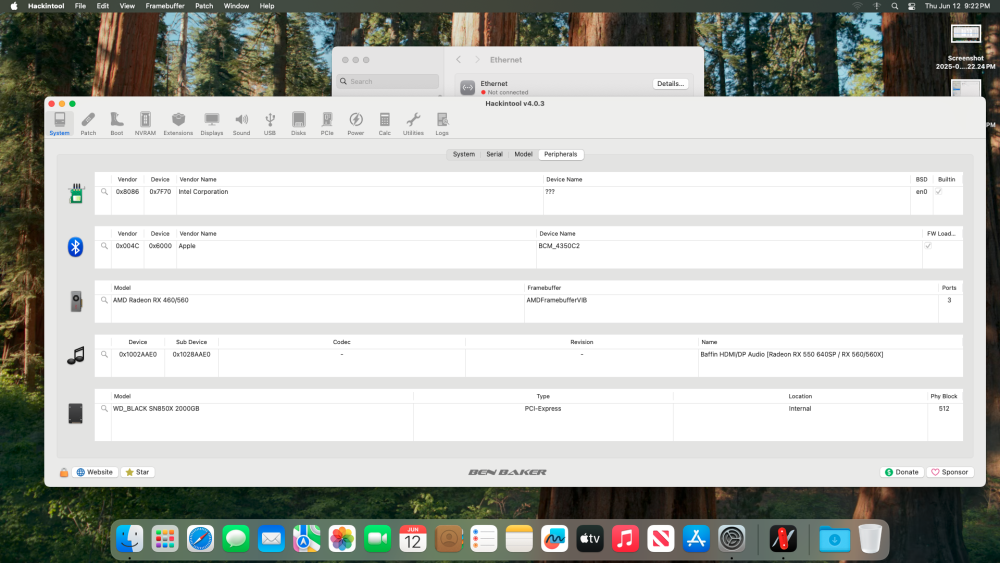Open the Patch tool
The width and height of the screenshot is (1000, 563).
(88, 124)
